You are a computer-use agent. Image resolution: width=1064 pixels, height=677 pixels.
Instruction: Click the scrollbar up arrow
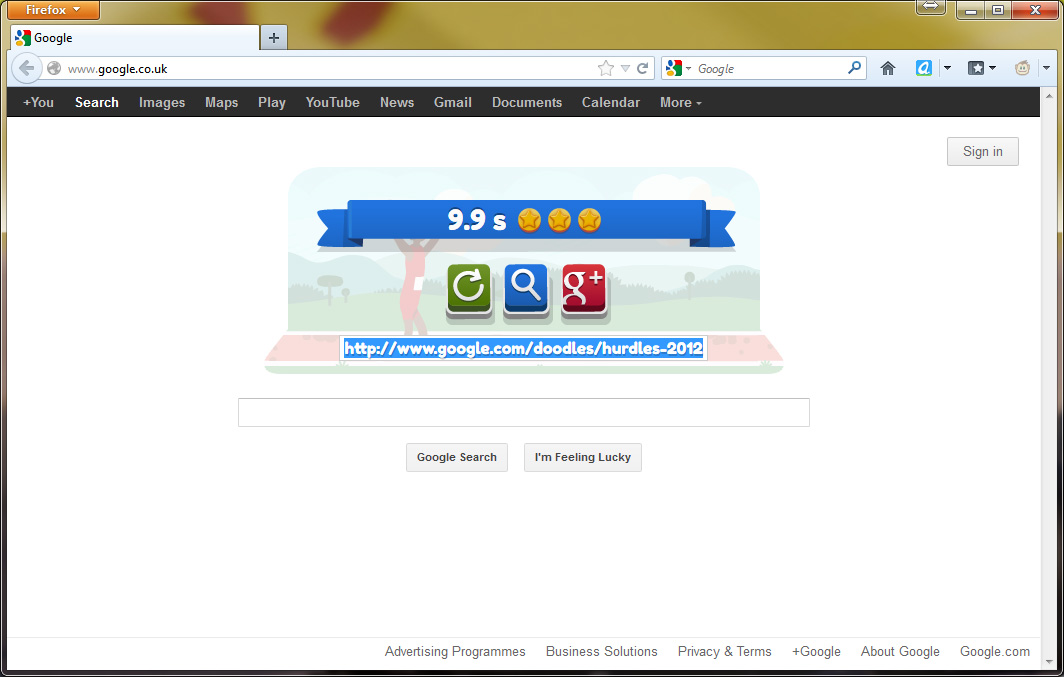pyautogui.click(x=1049, y=96)
